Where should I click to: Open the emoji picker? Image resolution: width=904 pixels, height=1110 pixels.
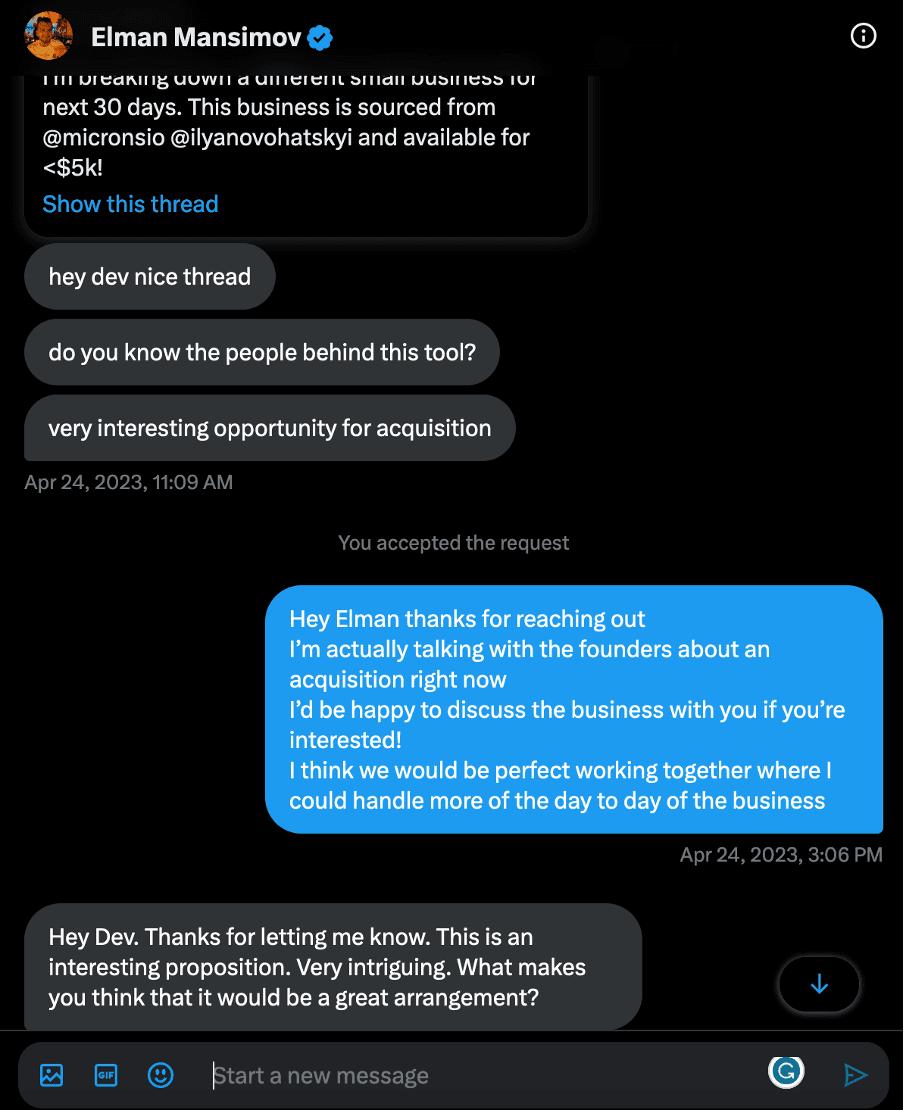tap(161, 1075)
